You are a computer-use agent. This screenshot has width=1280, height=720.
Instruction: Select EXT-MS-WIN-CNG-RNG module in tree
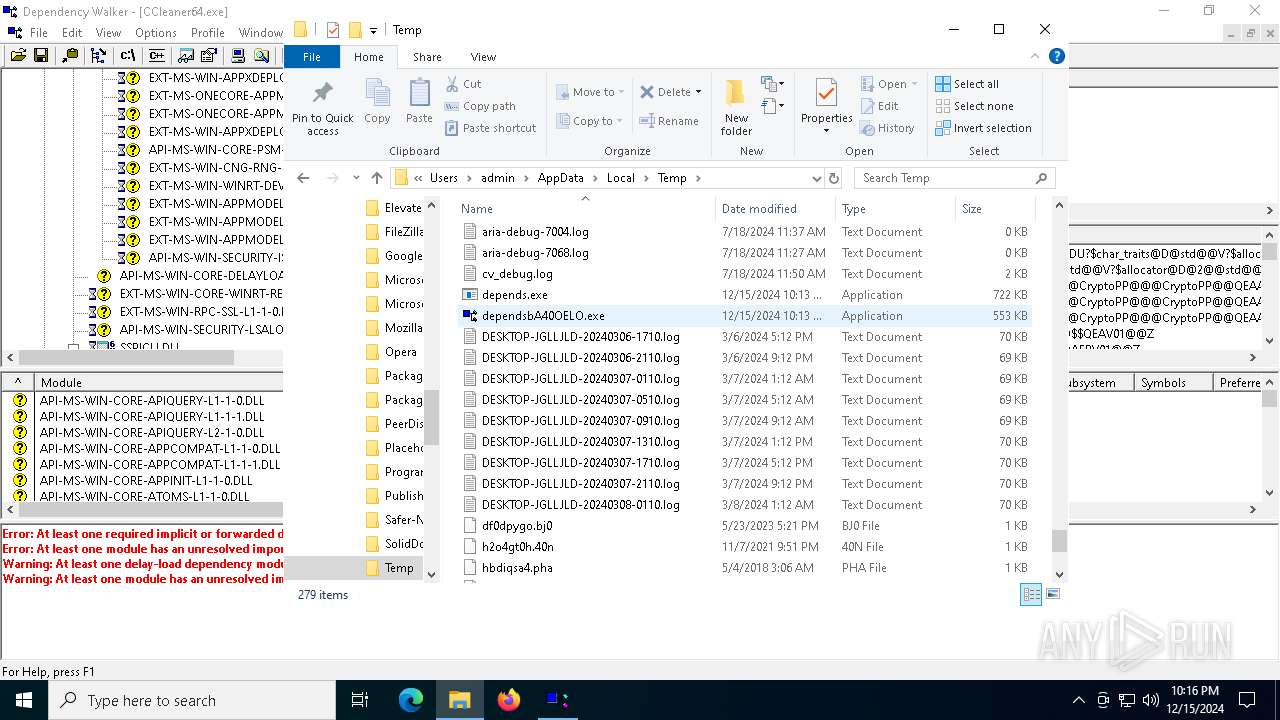[x=215, y=167]
